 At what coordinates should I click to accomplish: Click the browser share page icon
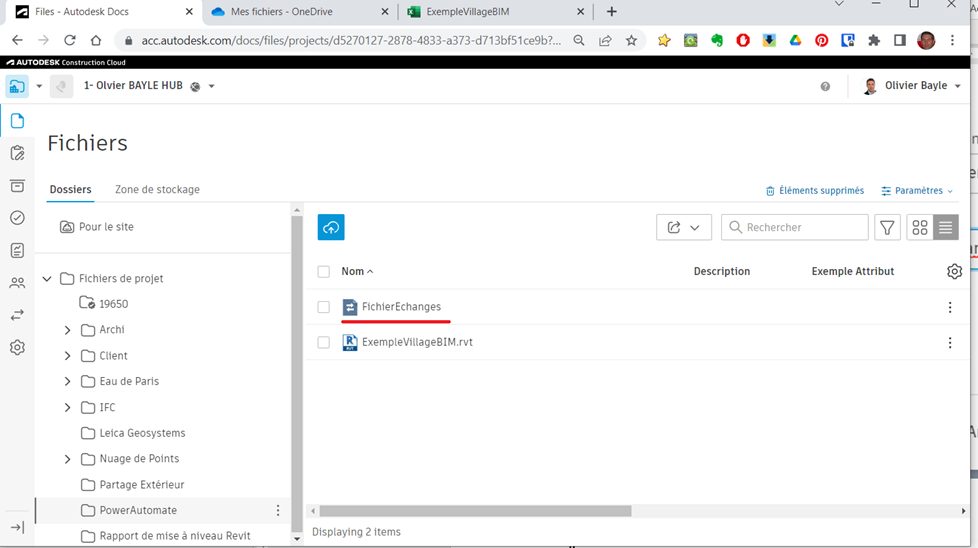point(605,40)
